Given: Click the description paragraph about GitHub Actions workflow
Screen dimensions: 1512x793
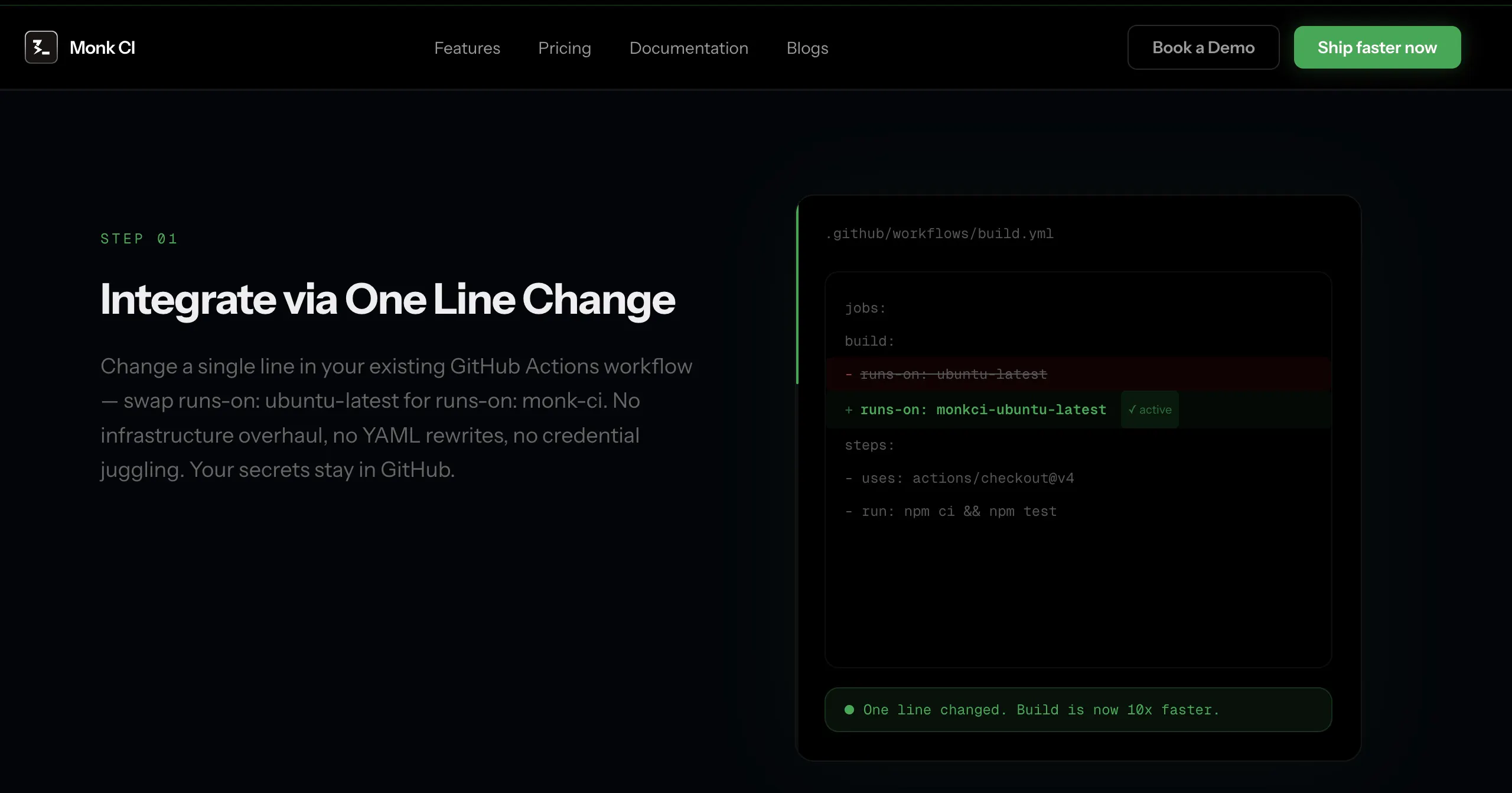Looking at the screenshot, I should click(x=396, y=418).
